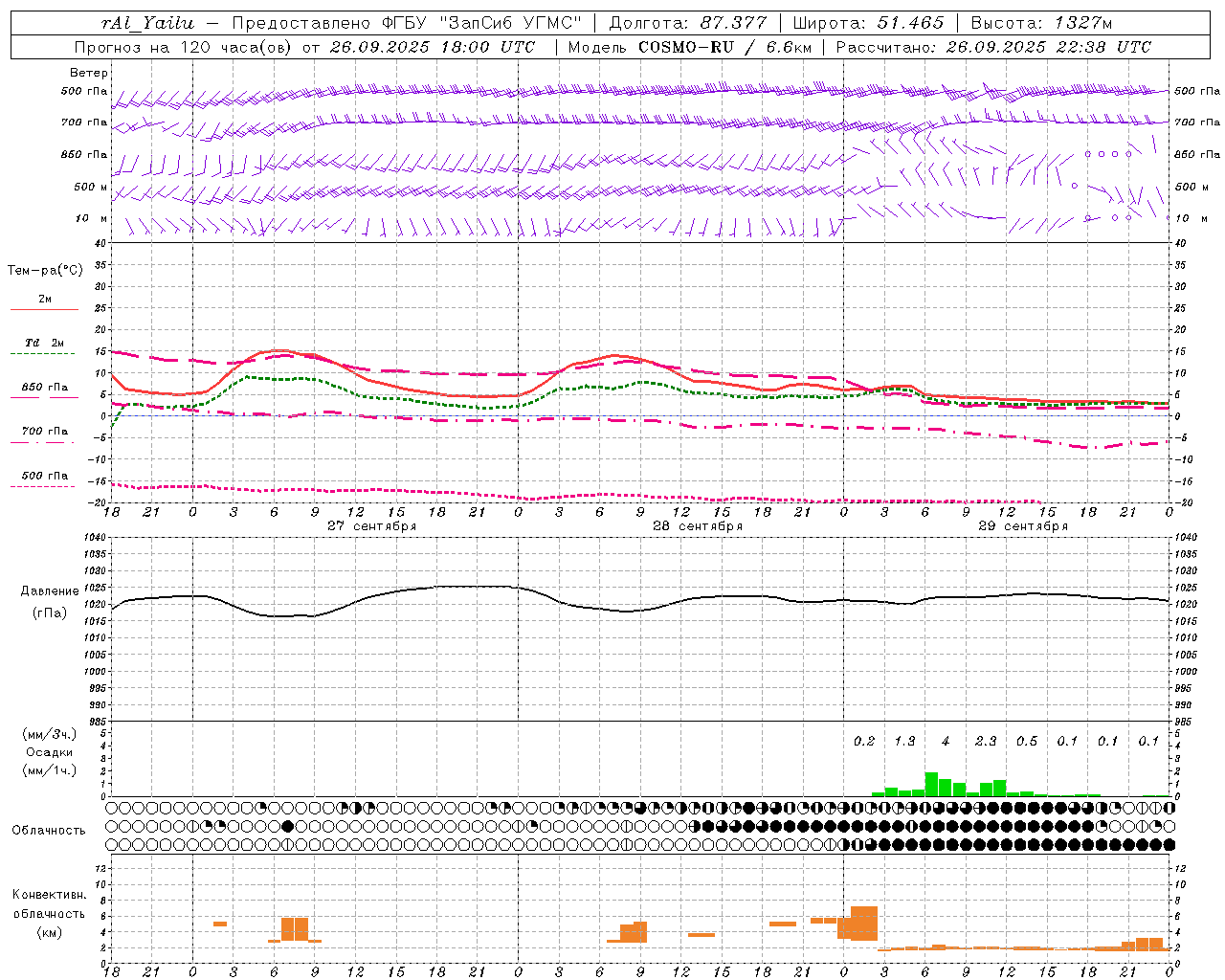The image size is (1225, 980).
Task: Click the 'Давление' pressure panel label
Action: click(x=50, y=590)
